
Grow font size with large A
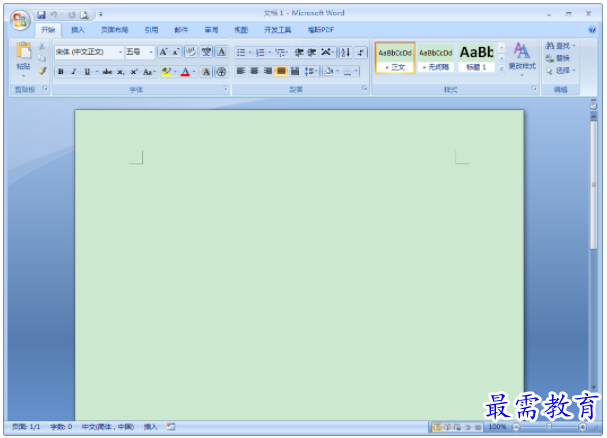pos(164,52)
